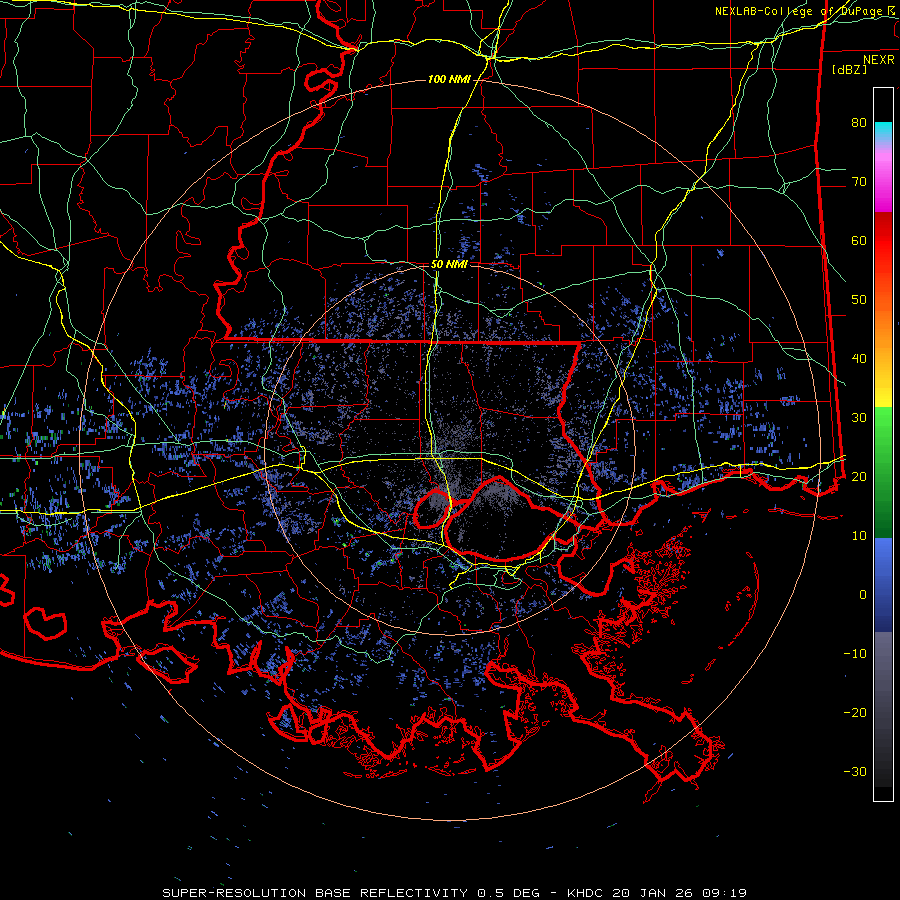Screen dimensions: 900x900
Task: Click the 70 value on the dBZ scale
Action: pyautogui.click(x=859, y=181)
